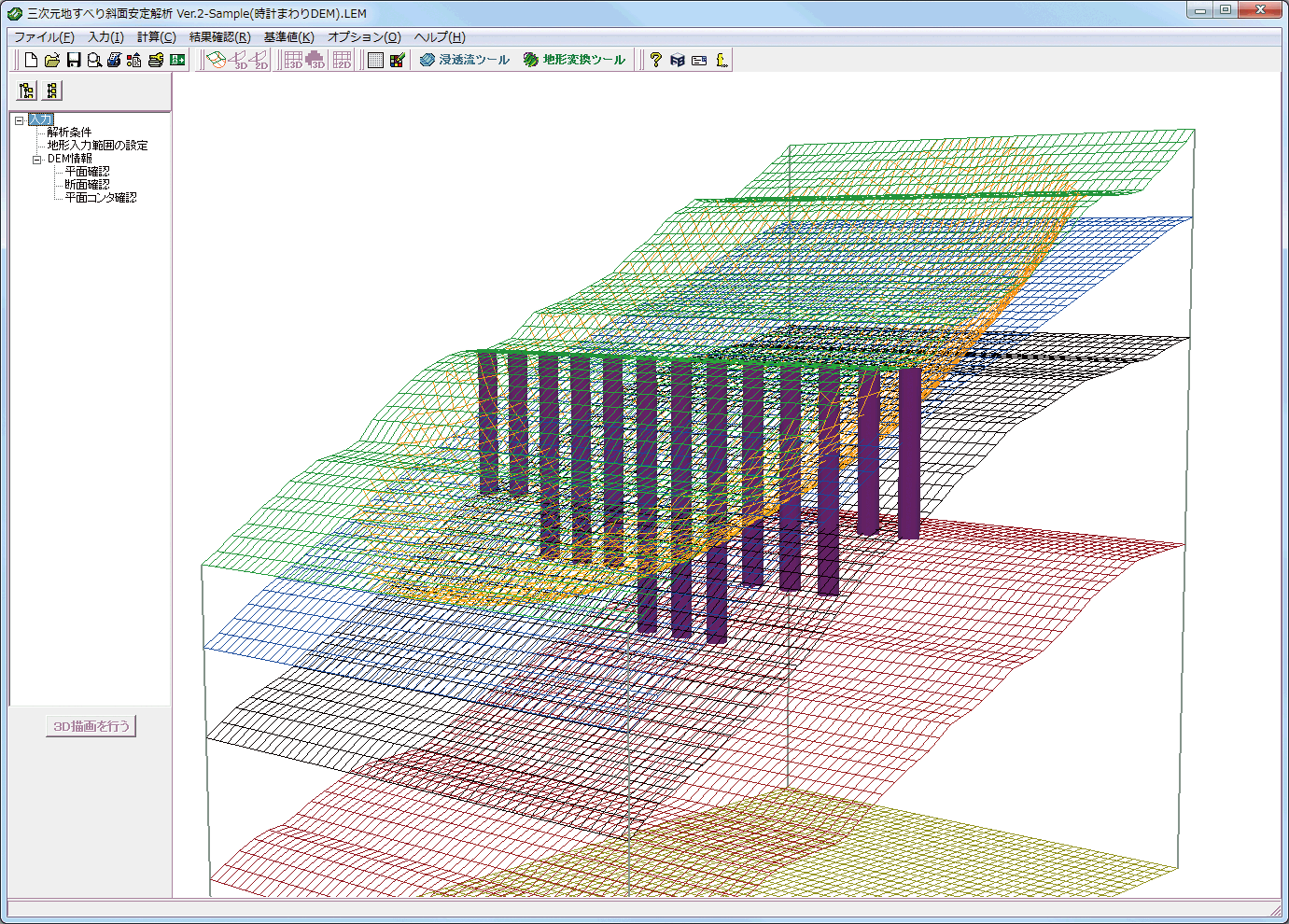Open the ファイル(F) menu
The image size is (1289, 924).
pos(44,37)
